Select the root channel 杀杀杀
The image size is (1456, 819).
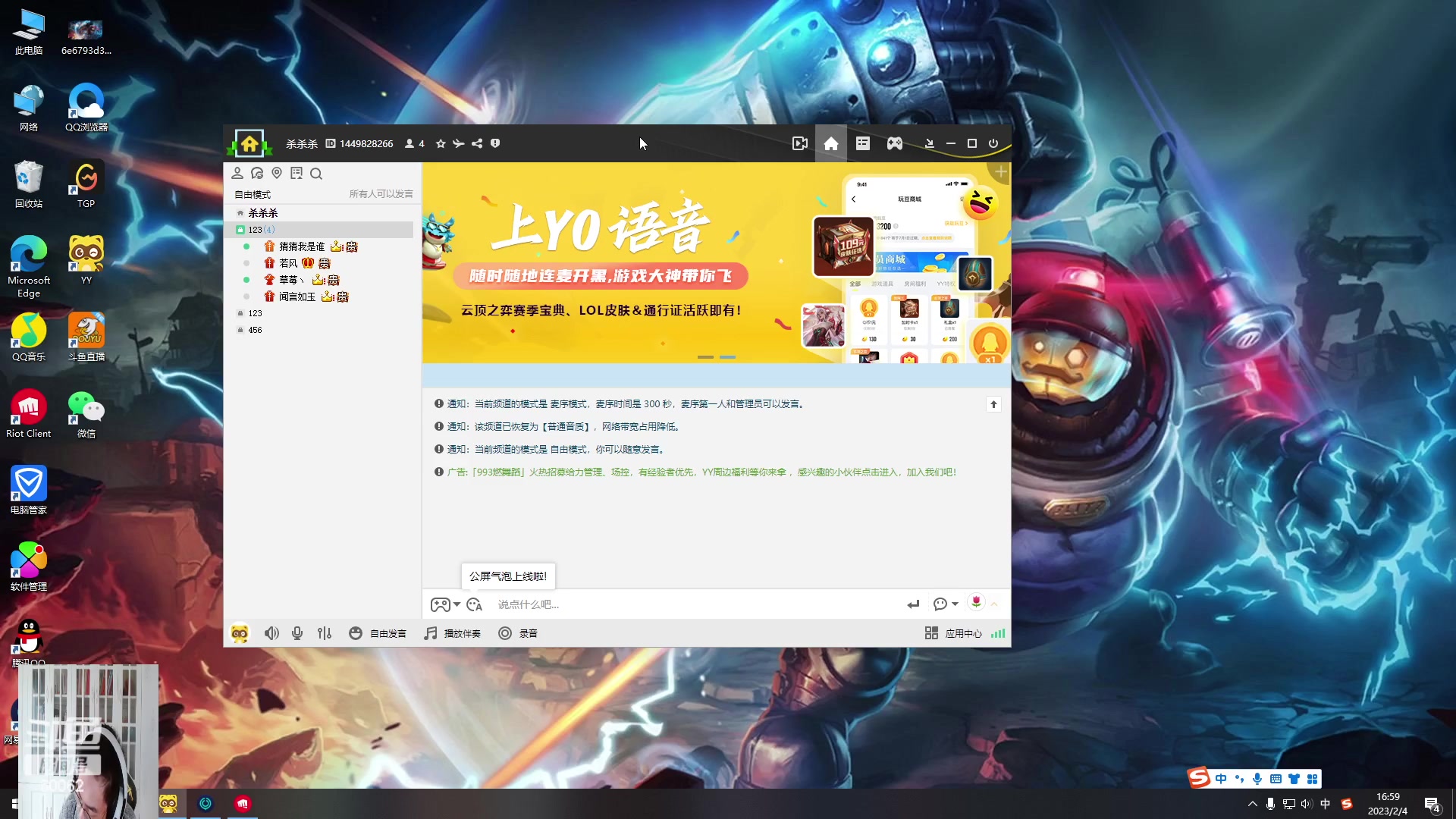263,213
